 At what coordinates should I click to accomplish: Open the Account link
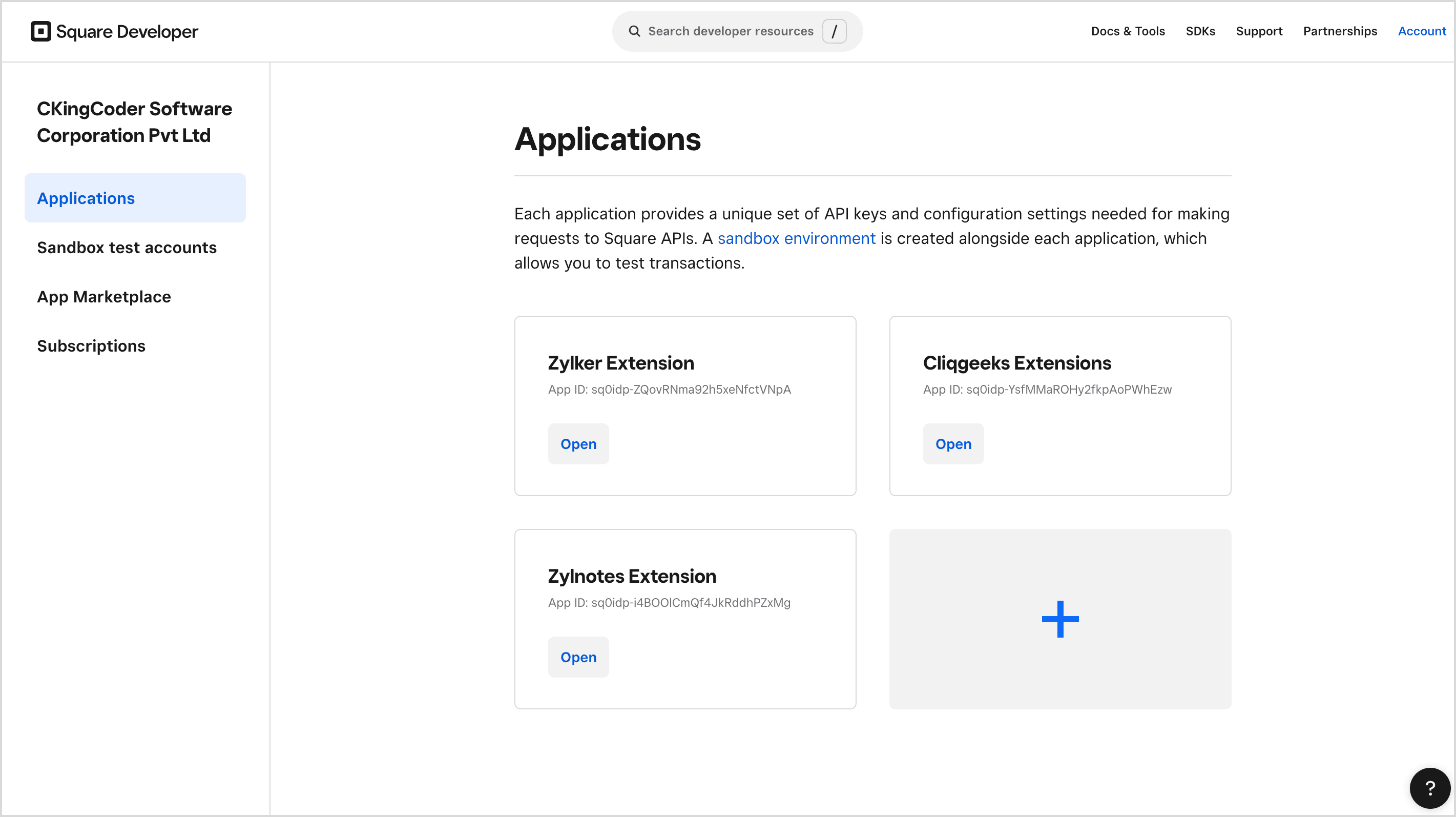(1422, 31)
